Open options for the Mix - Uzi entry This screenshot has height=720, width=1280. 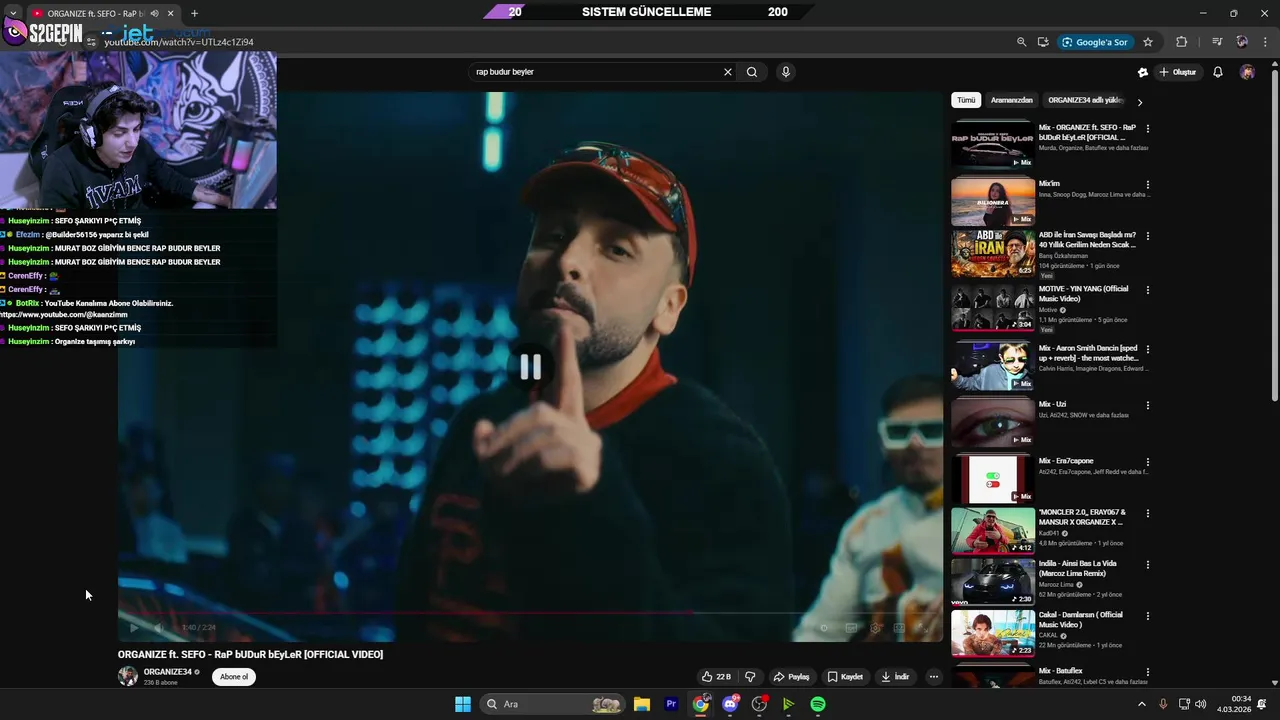(x=1148, y=406)
